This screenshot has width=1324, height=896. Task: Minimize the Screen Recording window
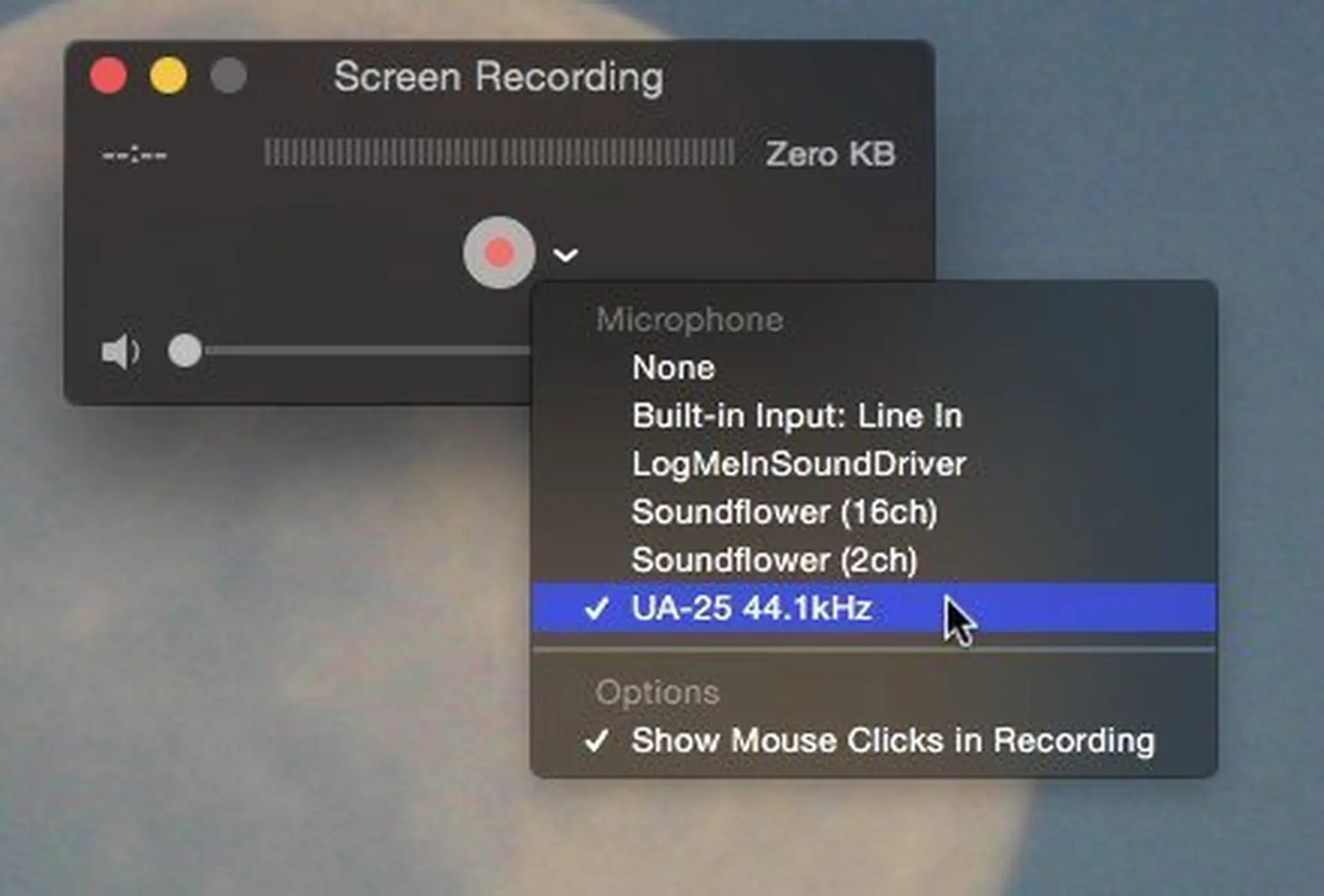(x=168, y=75)
